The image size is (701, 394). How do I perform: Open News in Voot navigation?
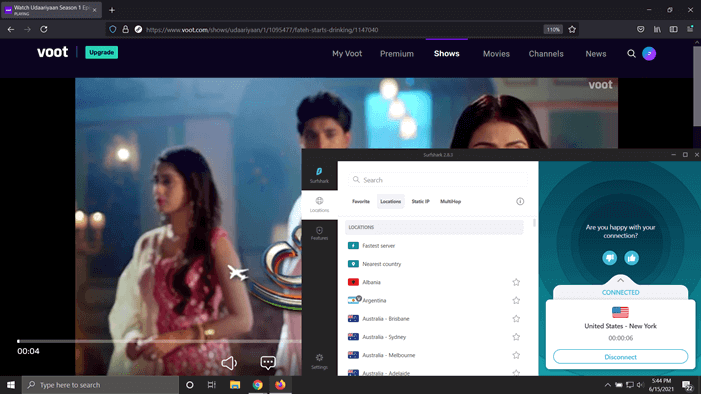[596, 54]
